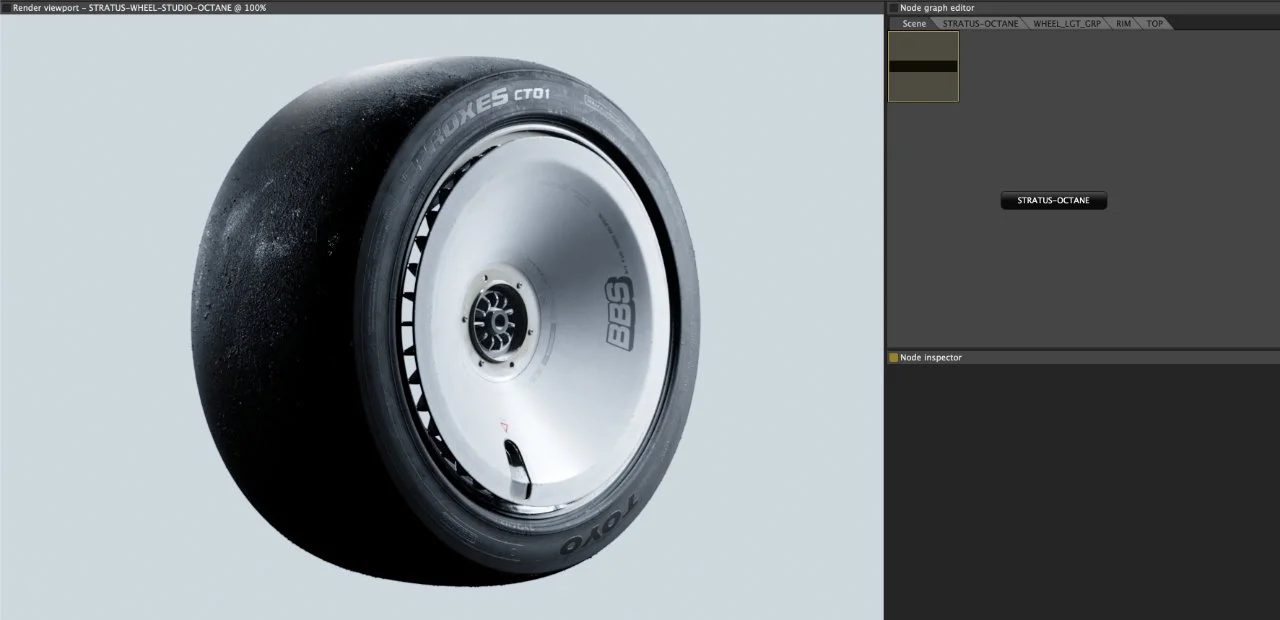Click the Node inspector title label

click(x=931, y=357)
